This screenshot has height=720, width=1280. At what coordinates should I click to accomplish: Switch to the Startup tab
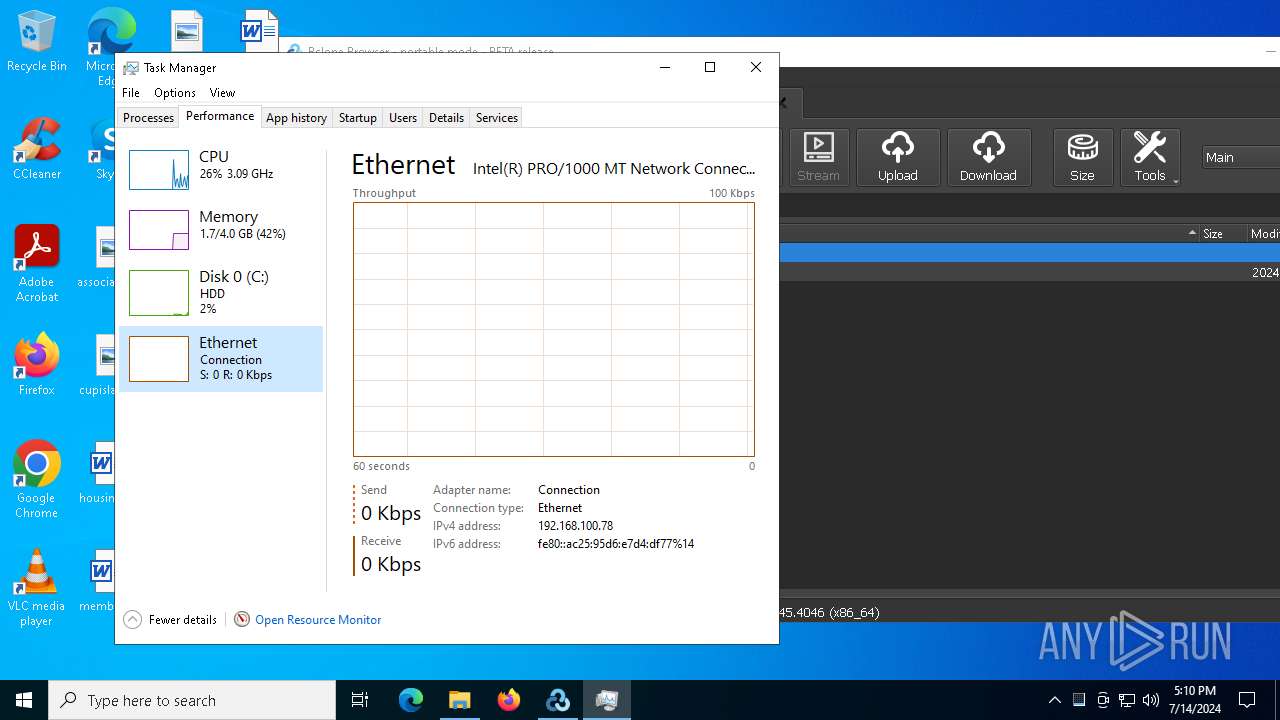(357, 117)
